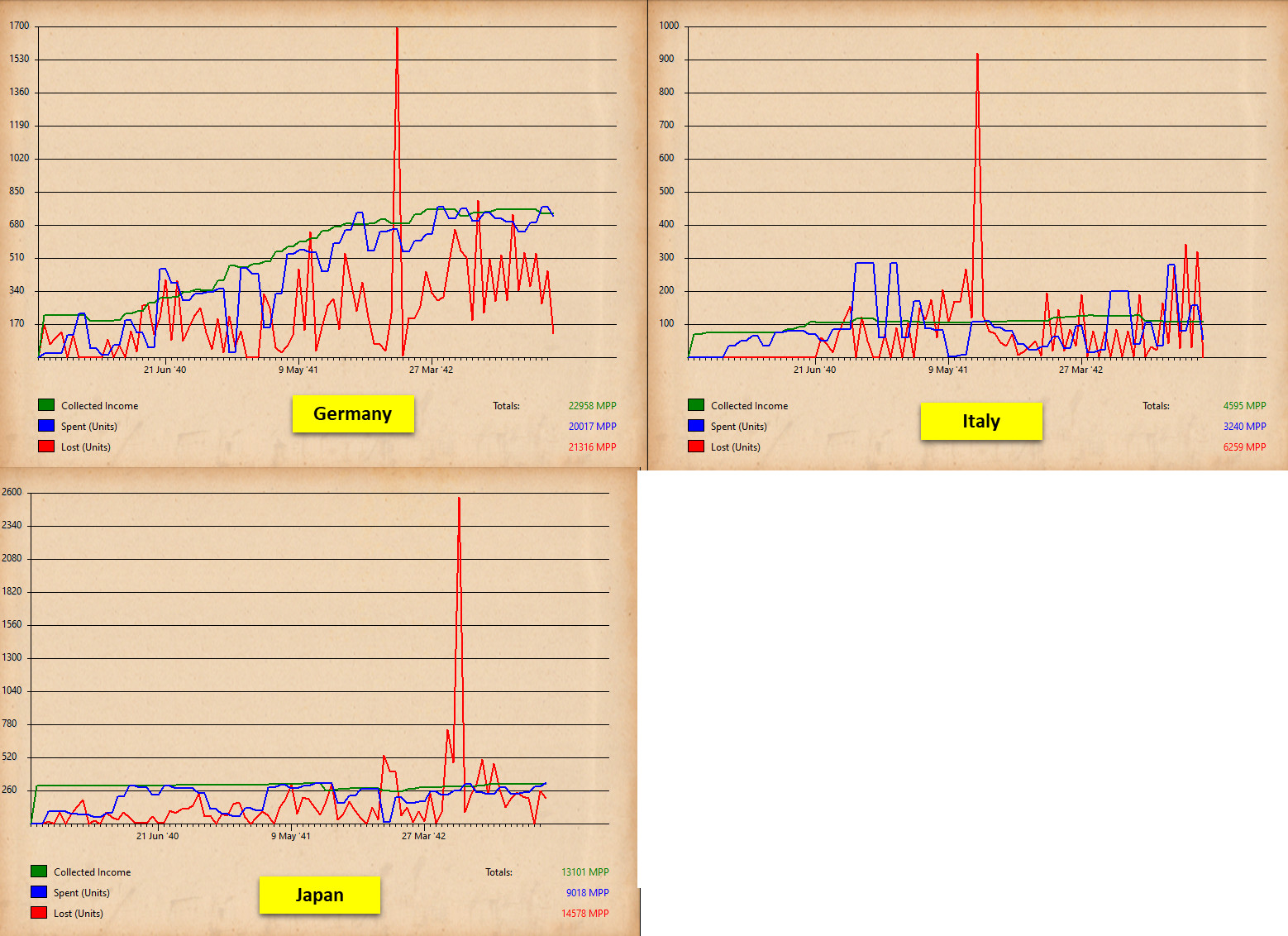Click the '170' axis value on Germany chart
The image size is (1288, 936).
[x=17, y=323]
